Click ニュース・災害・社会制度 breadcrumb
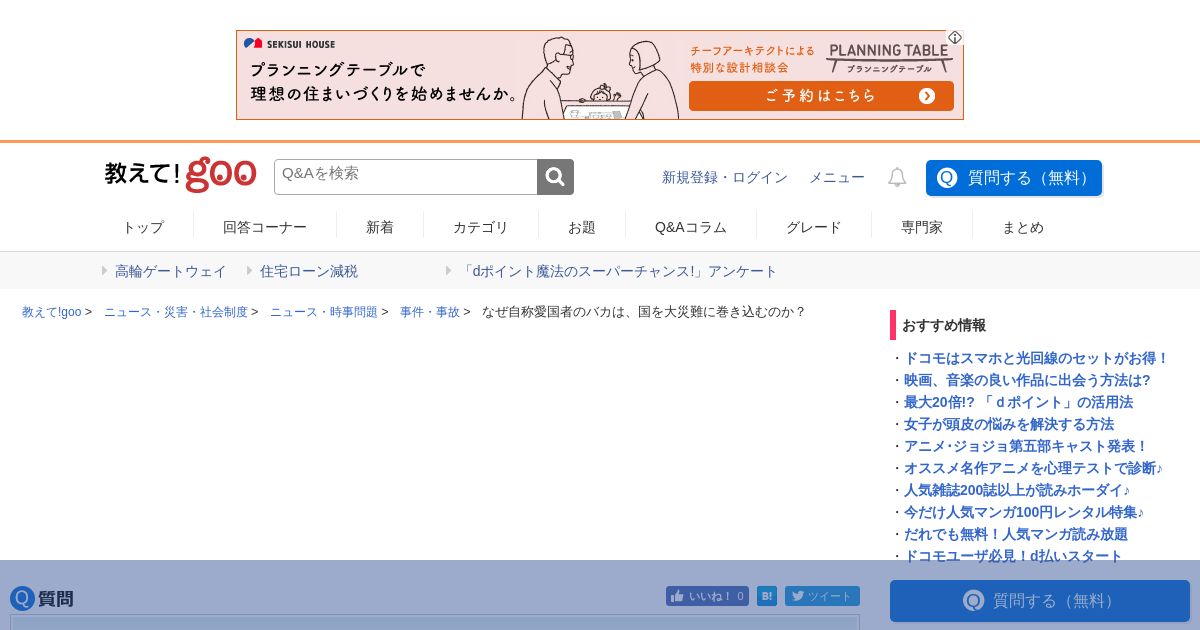 (x=176, y=312)
